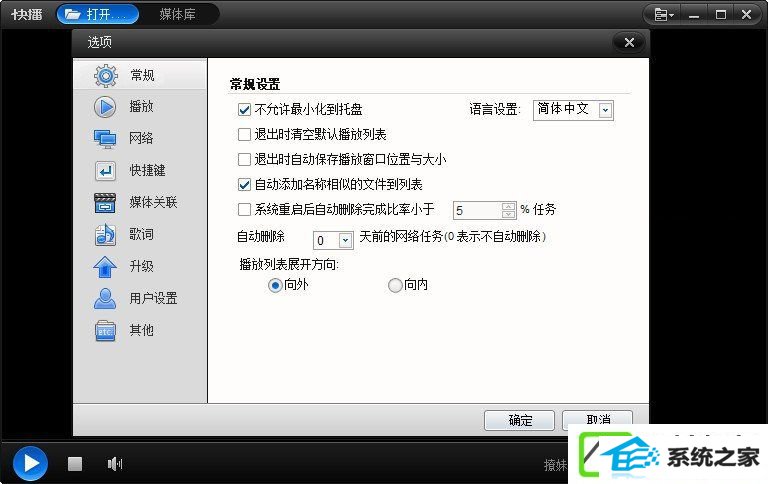Select the 播放 playback settings icon
The height and width of the screenshot is (484, 768).
[x=105, y=107]
